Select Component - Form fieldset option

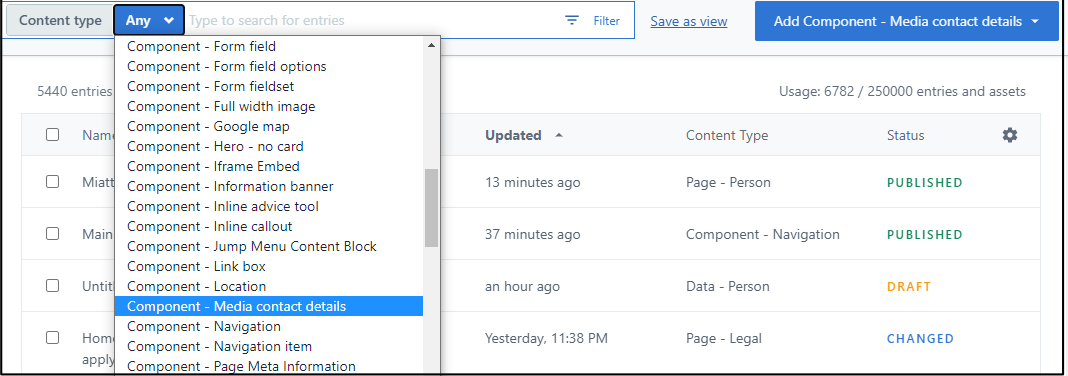[x=269, y=87]
